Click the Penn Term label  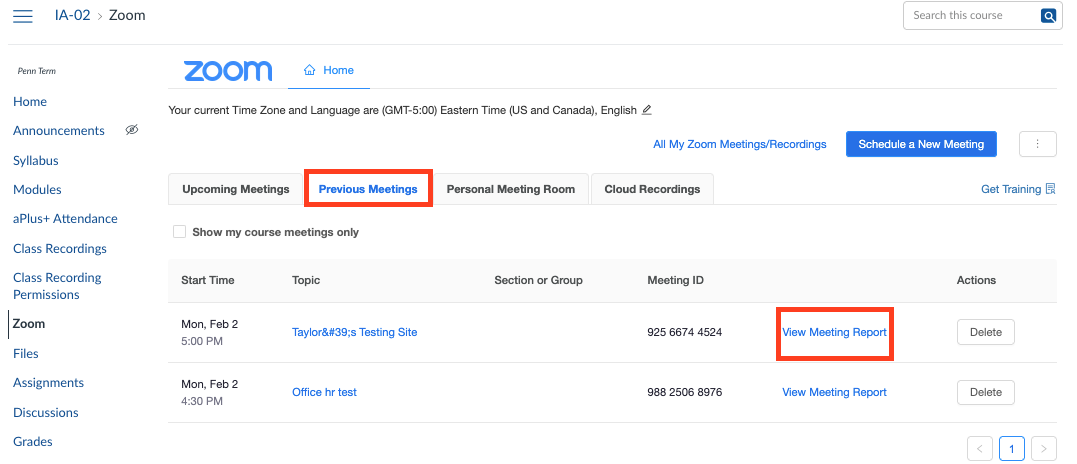[37, 71]
